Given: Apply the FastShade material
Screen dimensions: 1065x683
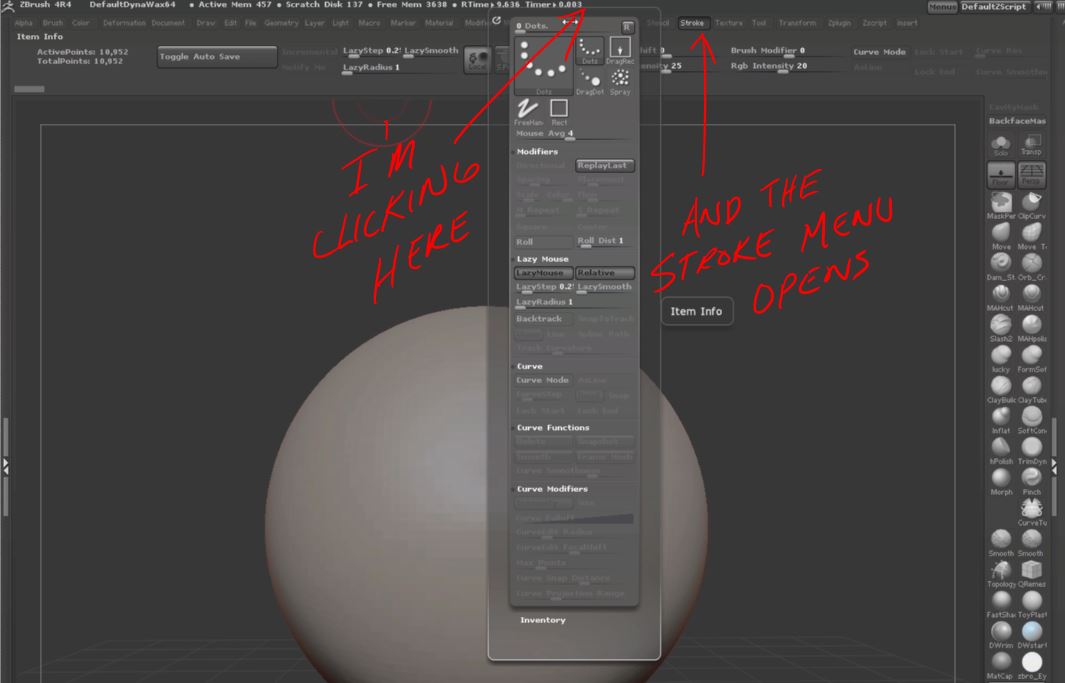Looking at the screenshot, I should 1001,604.
